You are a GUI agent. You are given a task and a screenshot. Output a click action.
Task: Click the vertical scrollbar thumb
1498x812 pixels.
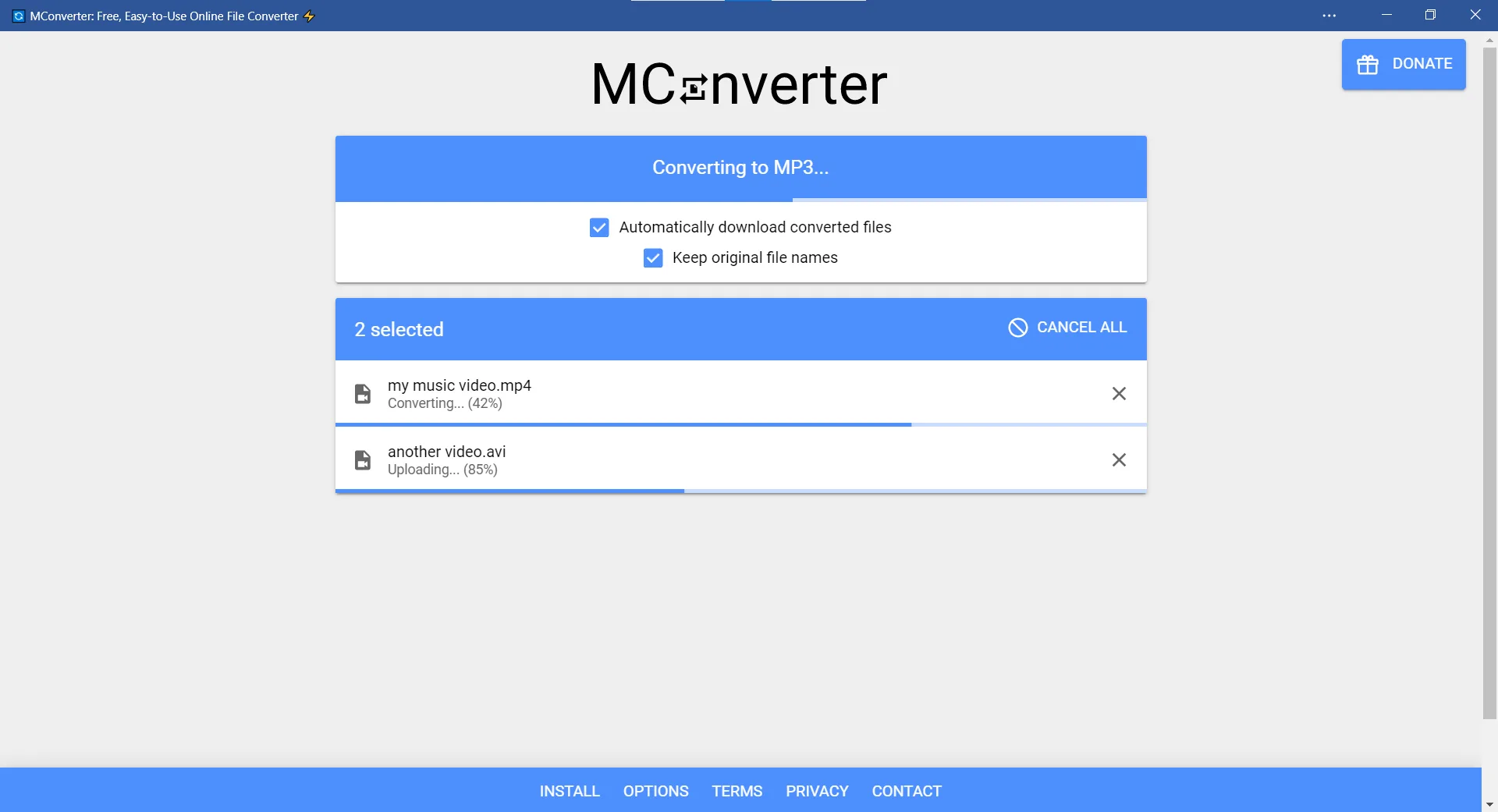pyautogui.click(x=1489, y=382)
